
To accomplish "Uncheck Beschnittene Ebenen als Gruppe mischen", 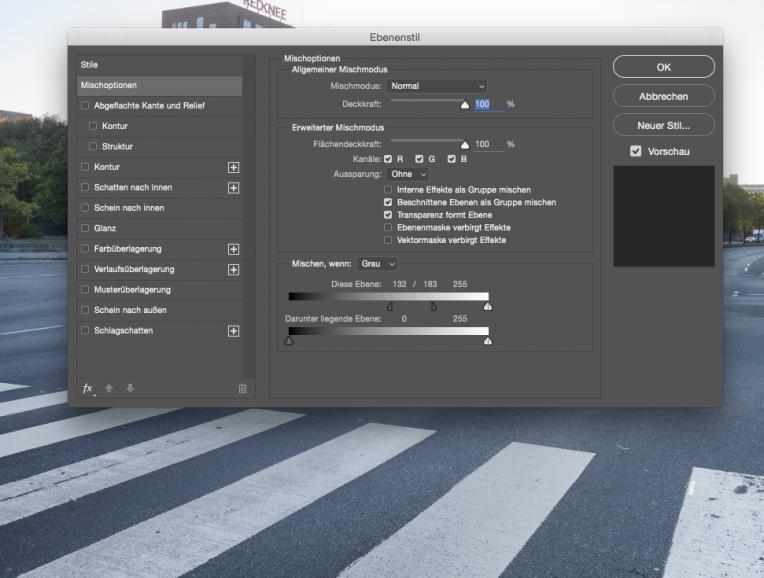I will (x=388, y=202).
